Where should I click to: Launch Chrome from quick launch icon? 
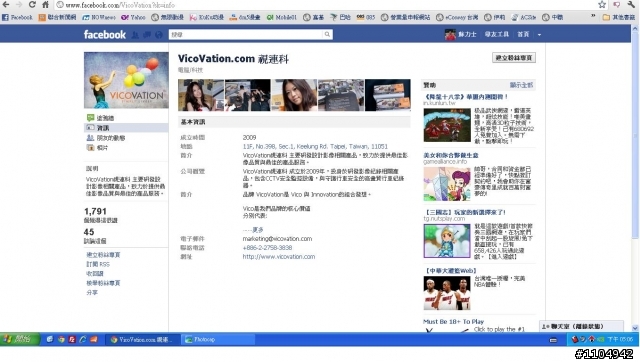pyautogui.click(x=61, y=339)
